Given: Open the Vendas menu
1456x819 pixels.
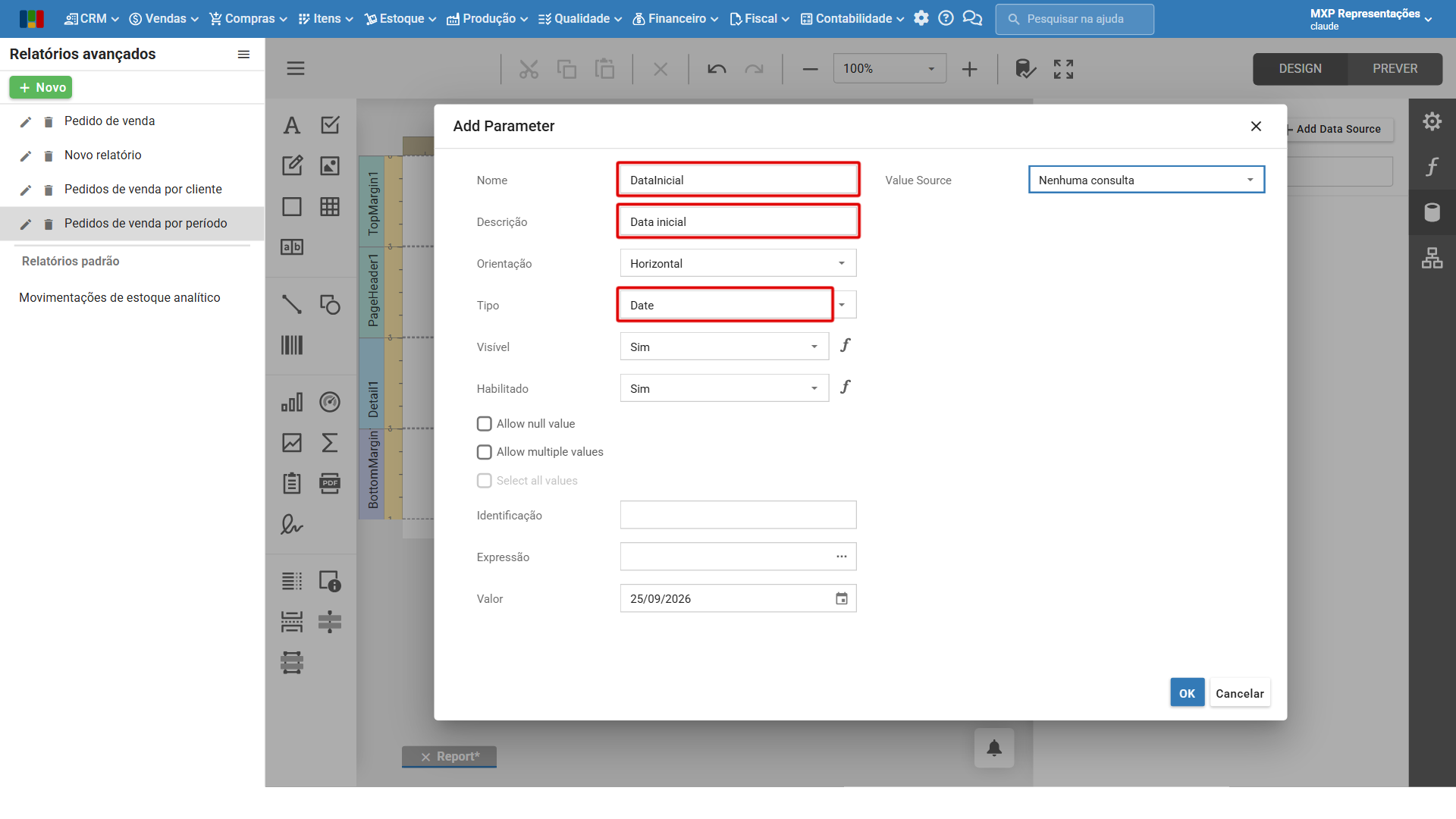Looking at the screenshot, I should 164,18.
